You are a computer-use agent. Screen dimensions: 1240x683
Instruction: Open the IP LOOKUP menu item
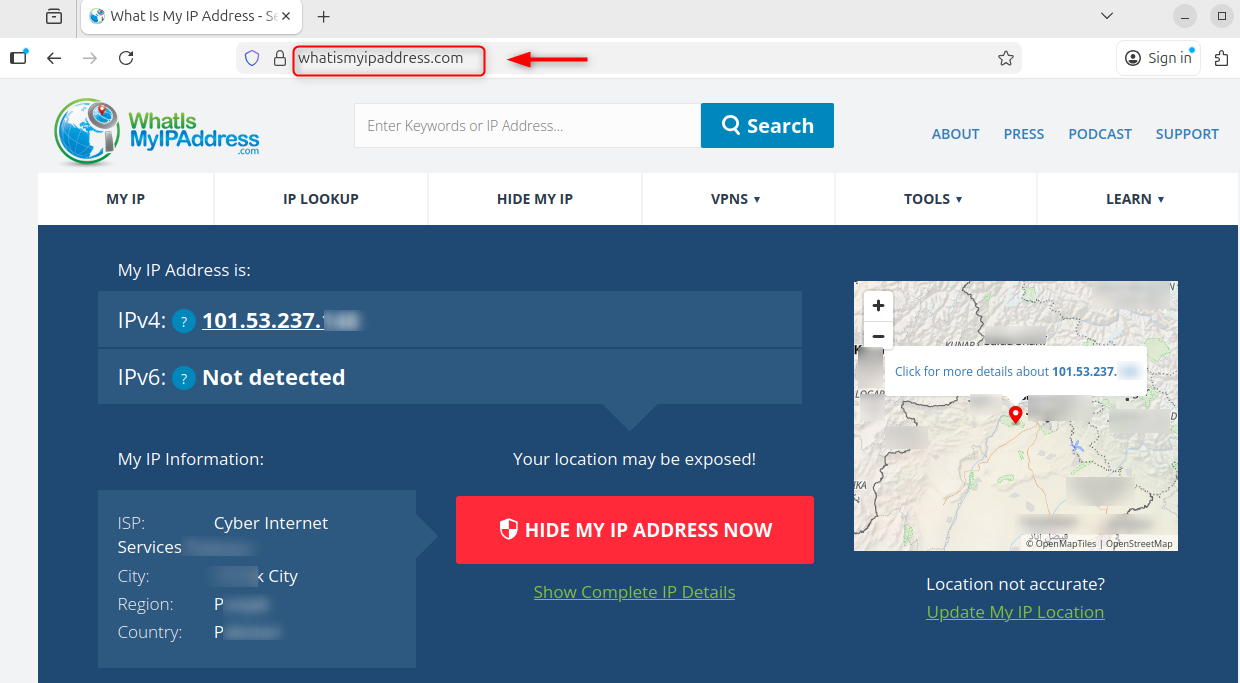(321, 199)
